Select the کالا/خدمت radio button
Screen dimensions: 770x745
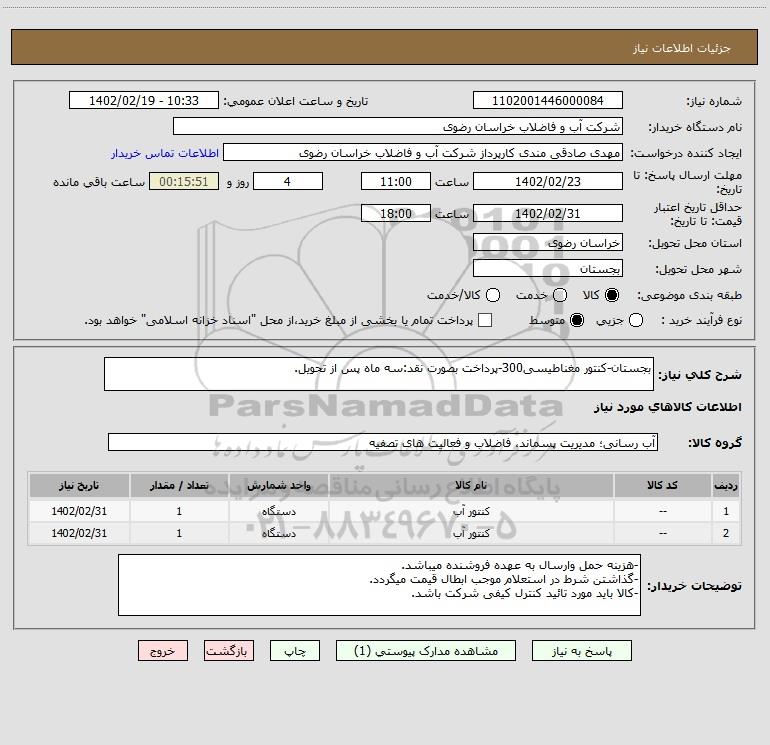(x=493, y=295)
